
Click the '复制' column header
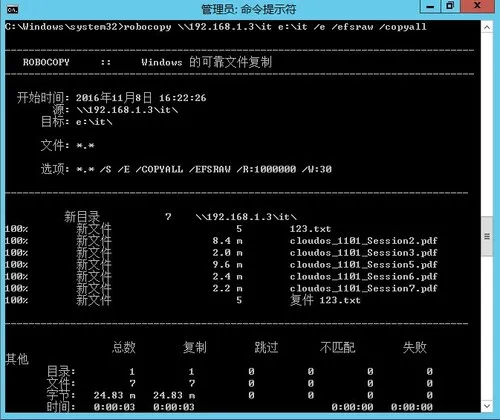[x=195, y=347]
